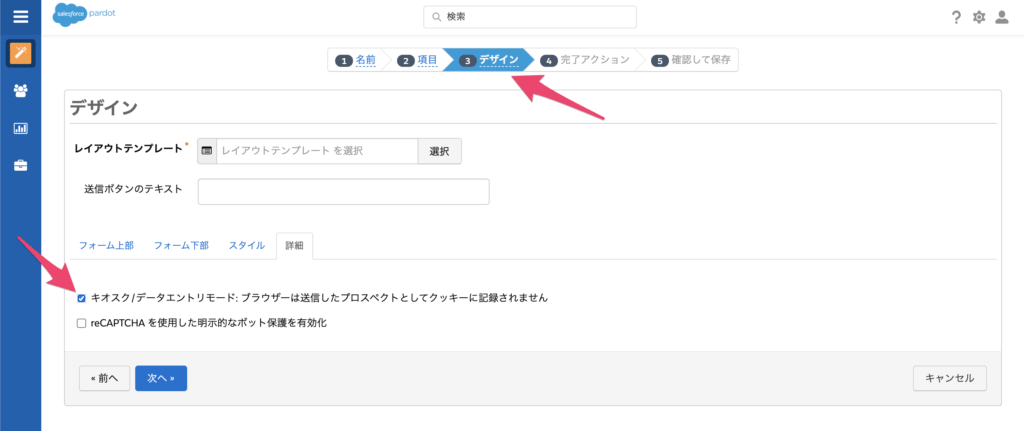Screen dimensions: 1024x431
Task: Switch to the 詳細 tab
Action: pyautogui.click(x=295, y=246)
